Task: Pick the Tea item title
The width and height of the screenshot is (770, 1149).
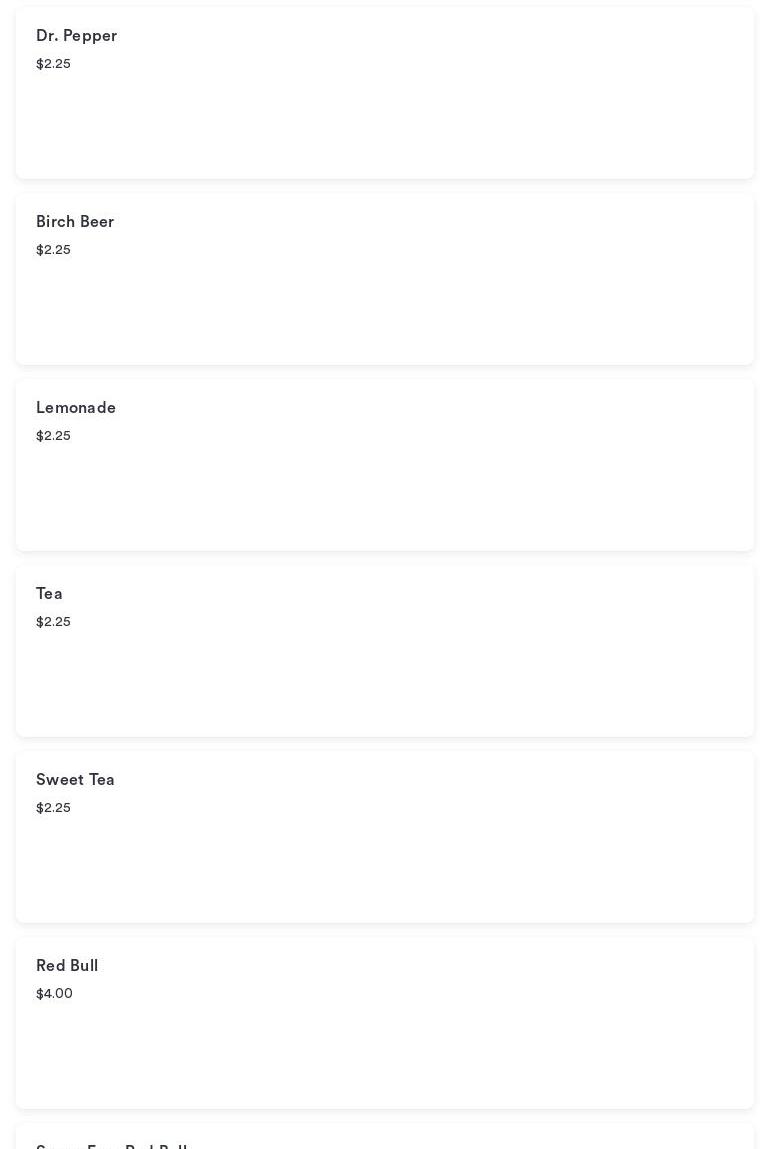Action: coord(49,594)
